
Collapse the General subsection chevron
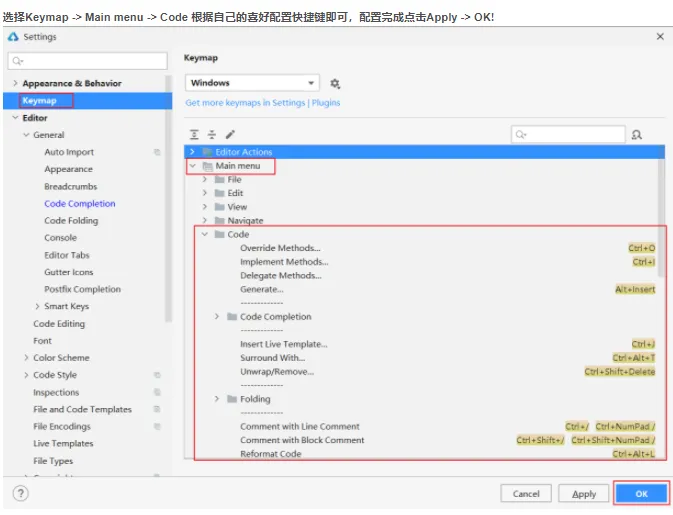pyautogui.click(x=26, y=135)
